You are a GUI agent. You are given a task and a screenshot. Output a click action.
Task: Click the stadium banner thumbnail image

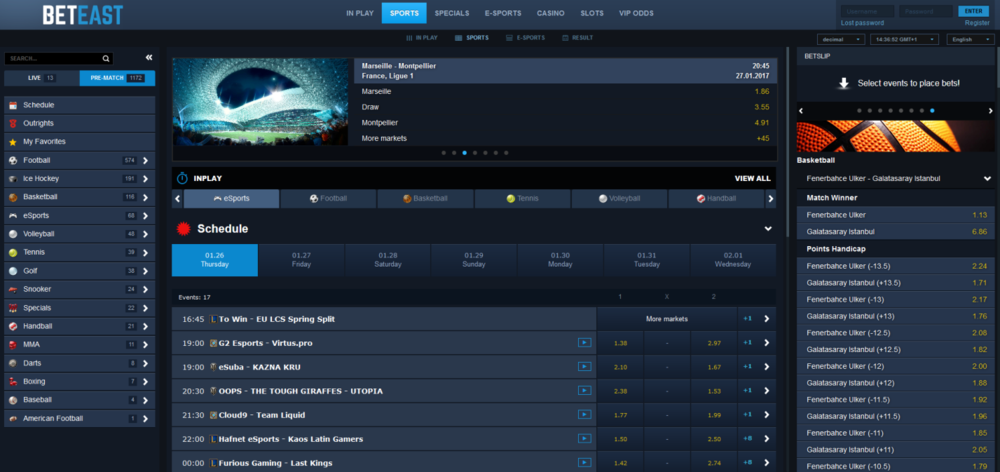(262, 101)
